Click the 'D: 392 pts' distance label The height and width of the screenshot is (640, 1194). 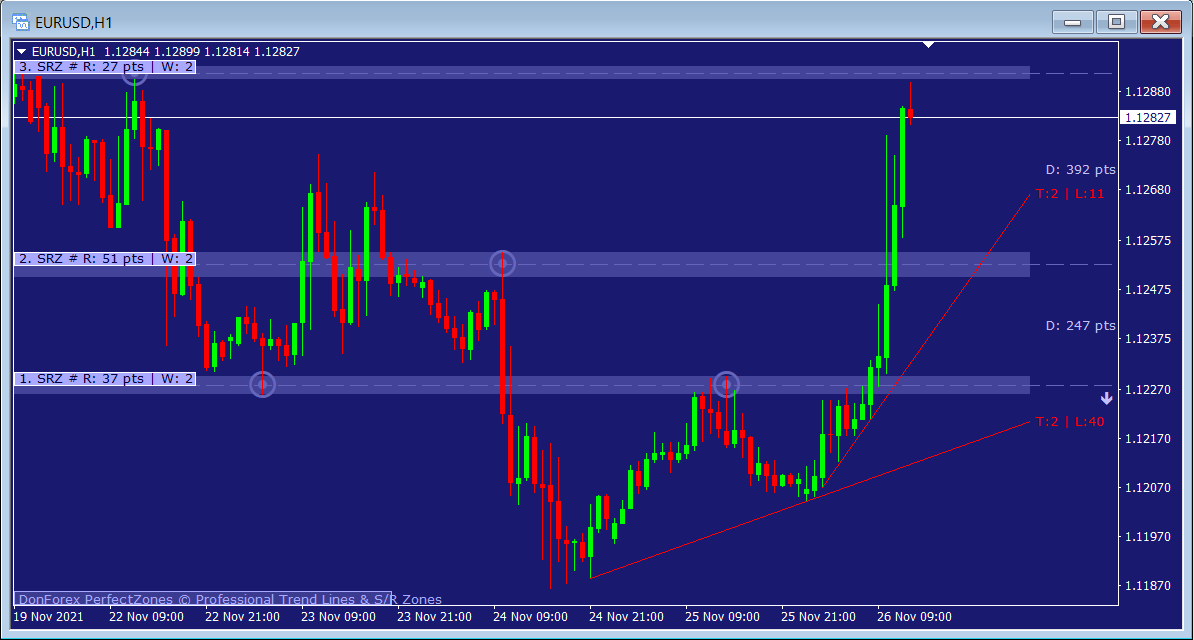[x=1080, y=170]
